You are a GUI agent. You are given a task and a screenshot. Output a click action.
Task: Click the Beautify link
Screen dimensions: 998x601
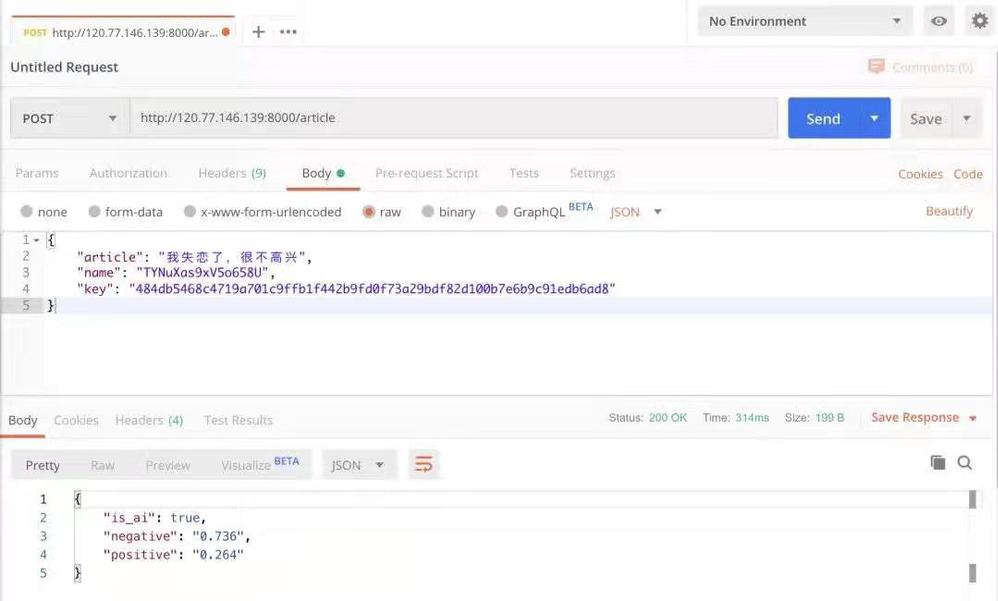[x=949, y=211]
